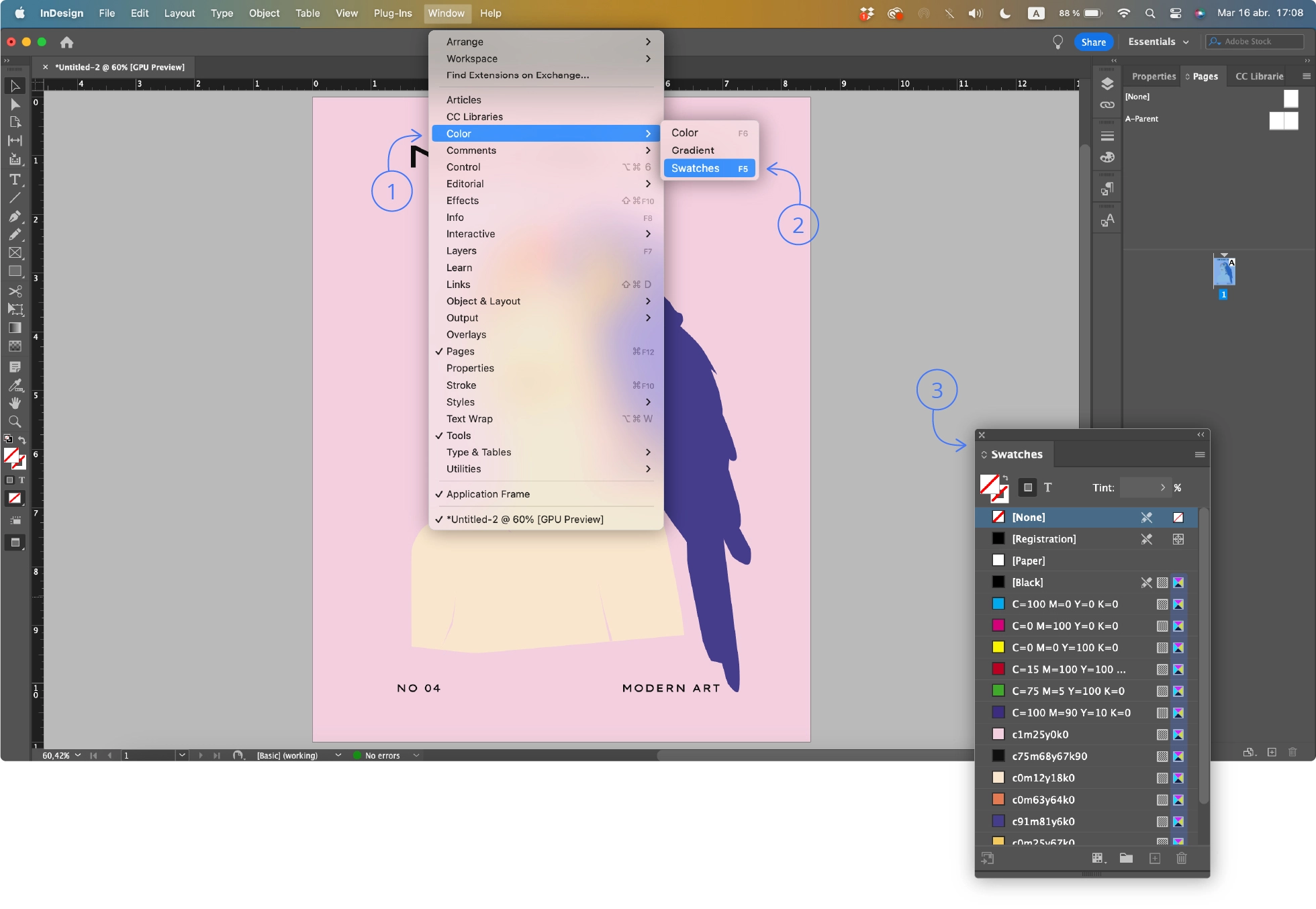Expand the Arrange submenu
1316x909 pixels.
tap(546, 42)
